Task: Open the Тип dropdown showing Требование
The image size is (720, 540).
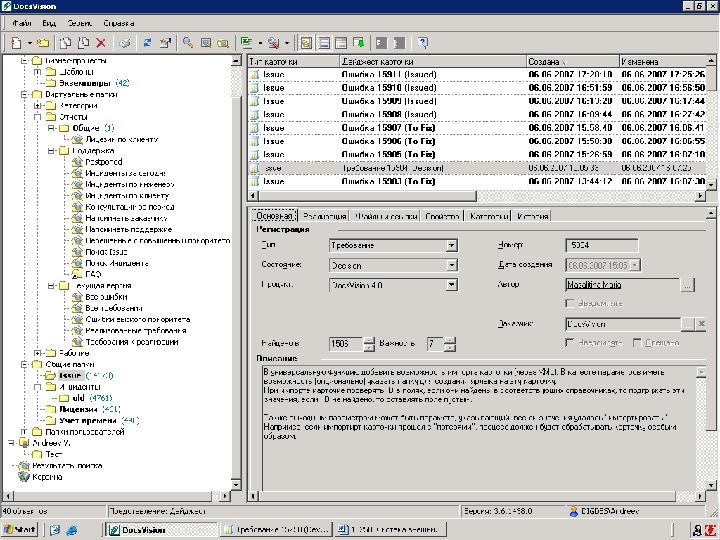Action: tap(452, 245)
